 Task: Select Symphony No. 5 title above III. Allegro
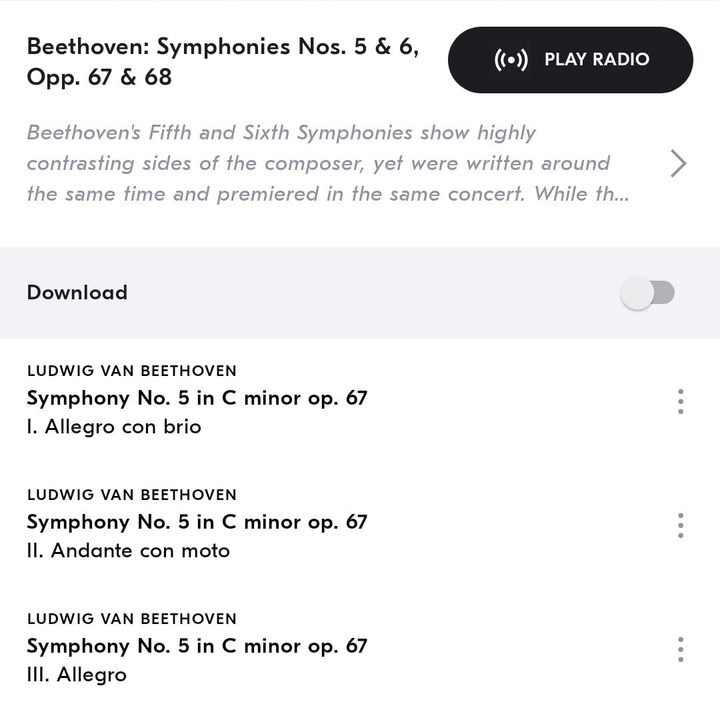pos(197,646)
